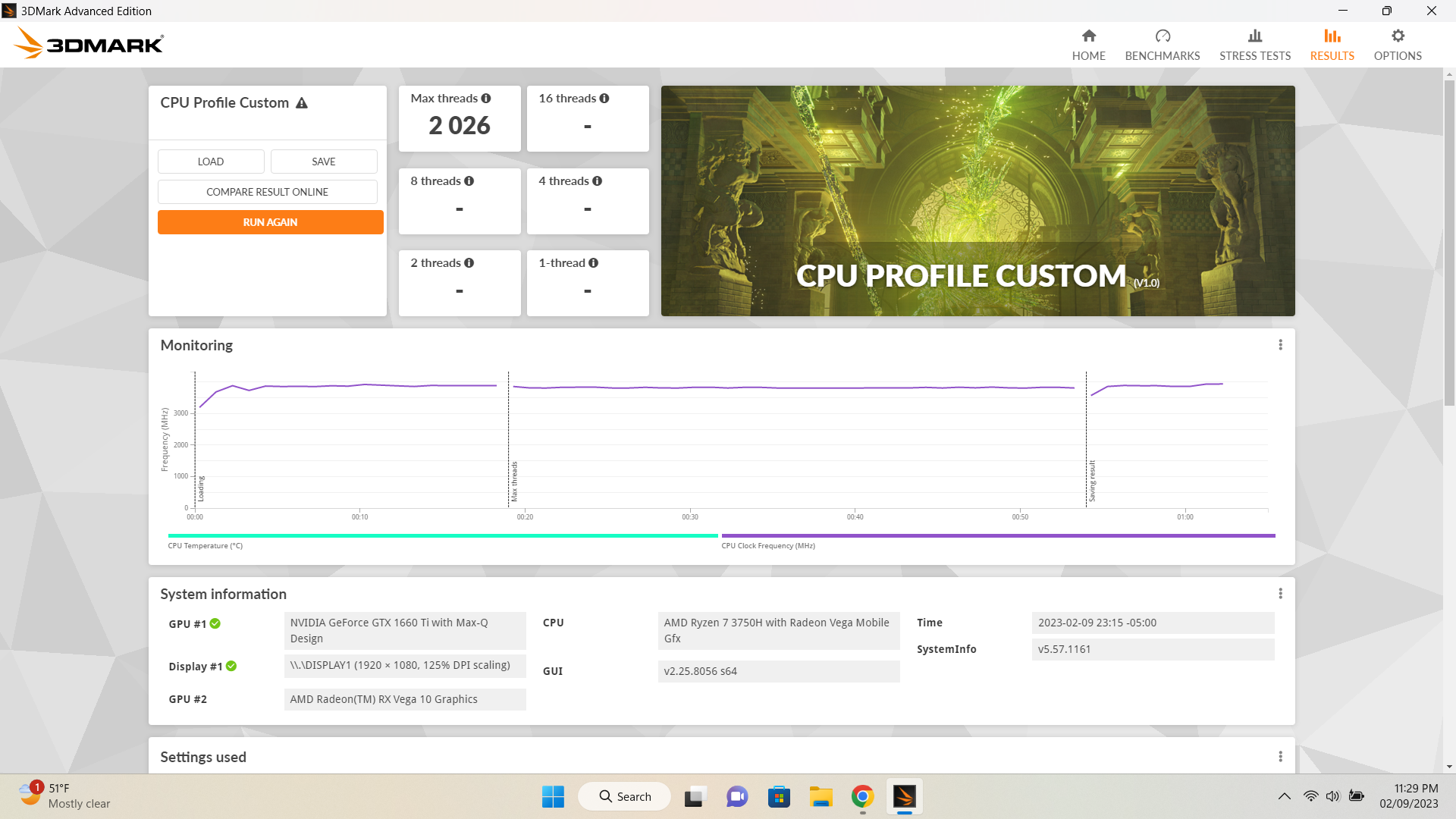
Task: Click the 3DMark logo
Action: [x=89, y=43]
